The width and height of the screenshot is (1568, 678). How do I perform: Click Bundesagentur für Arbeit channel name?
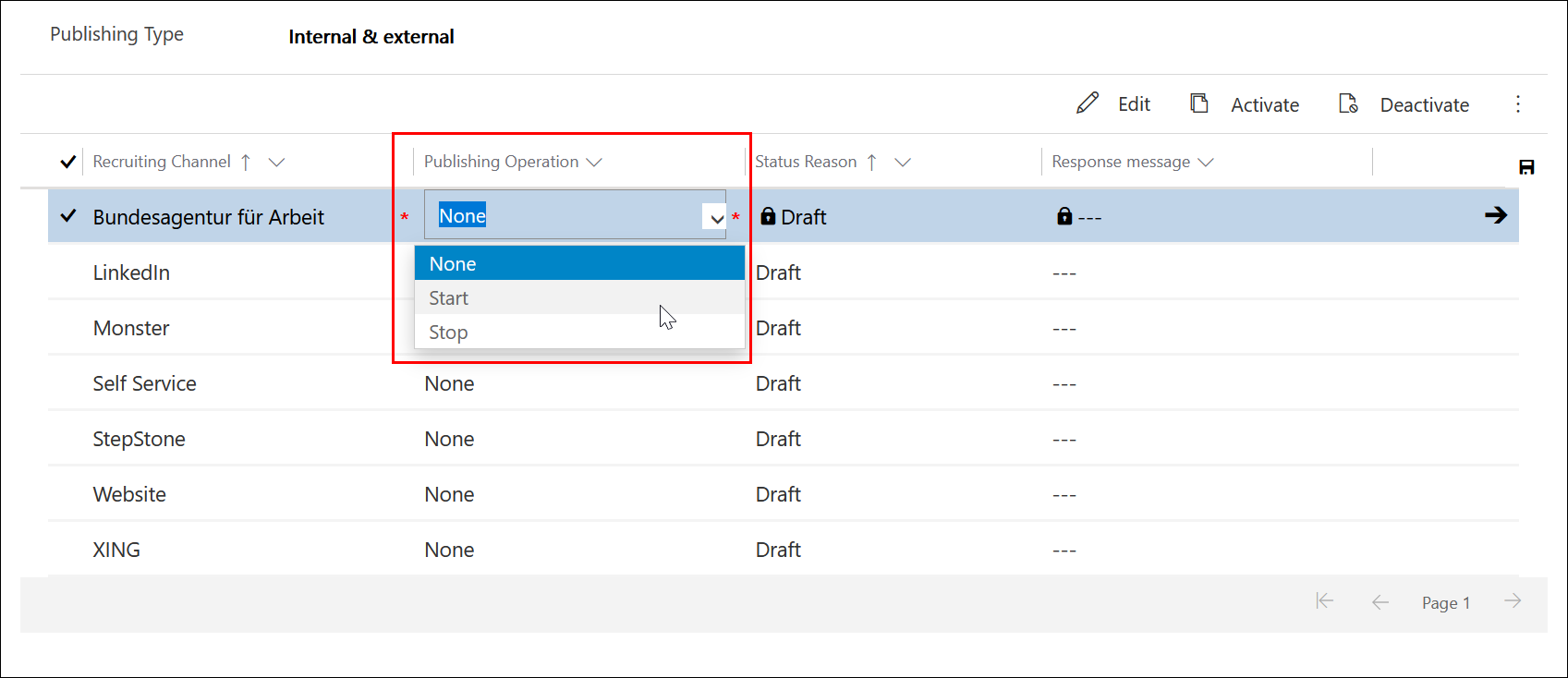209,217
